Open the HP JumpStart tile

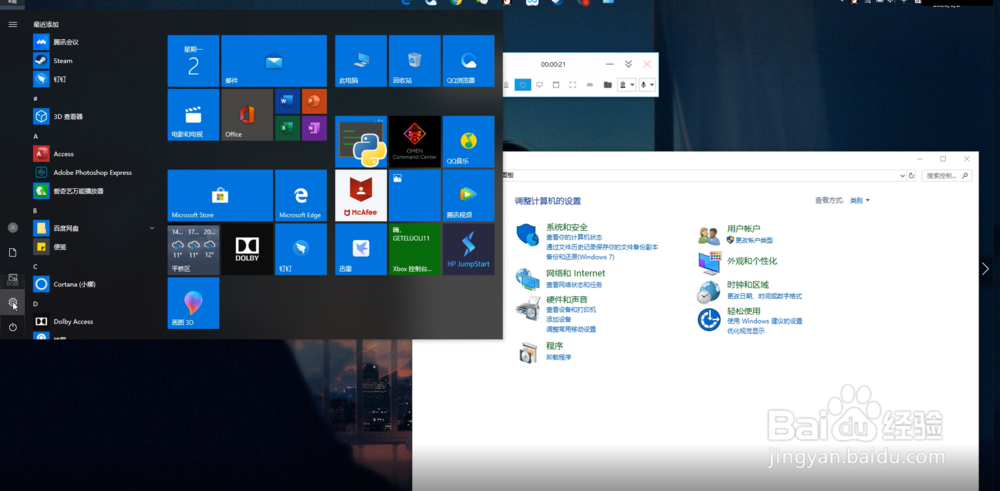(x=469, y=249)
